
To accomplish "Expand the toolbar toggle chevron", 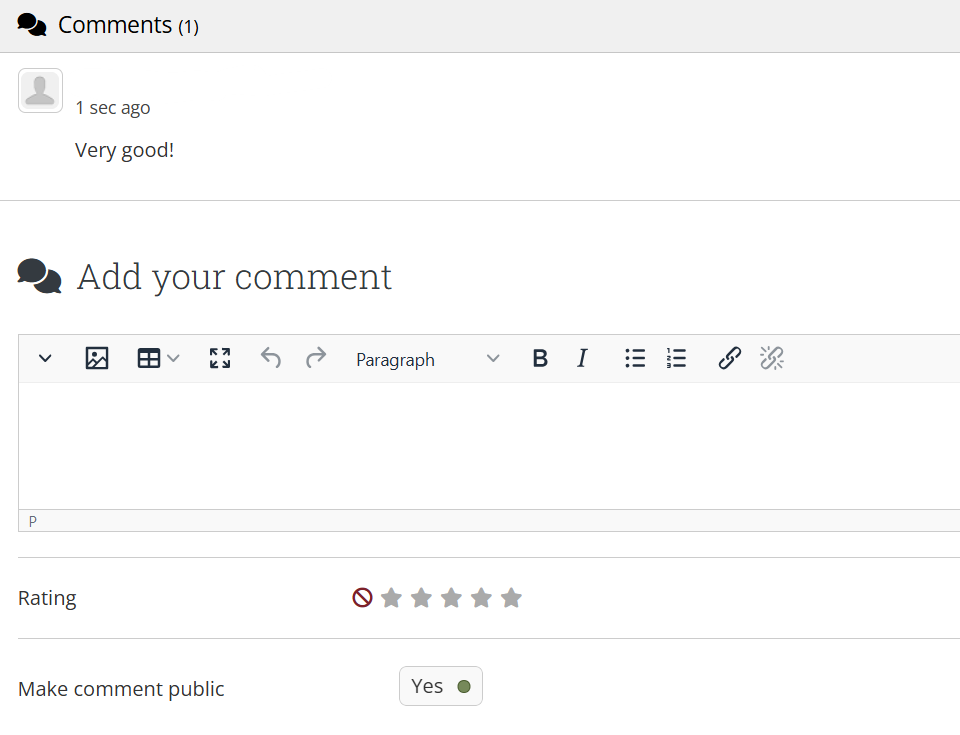I will click(x=45, y=359).
